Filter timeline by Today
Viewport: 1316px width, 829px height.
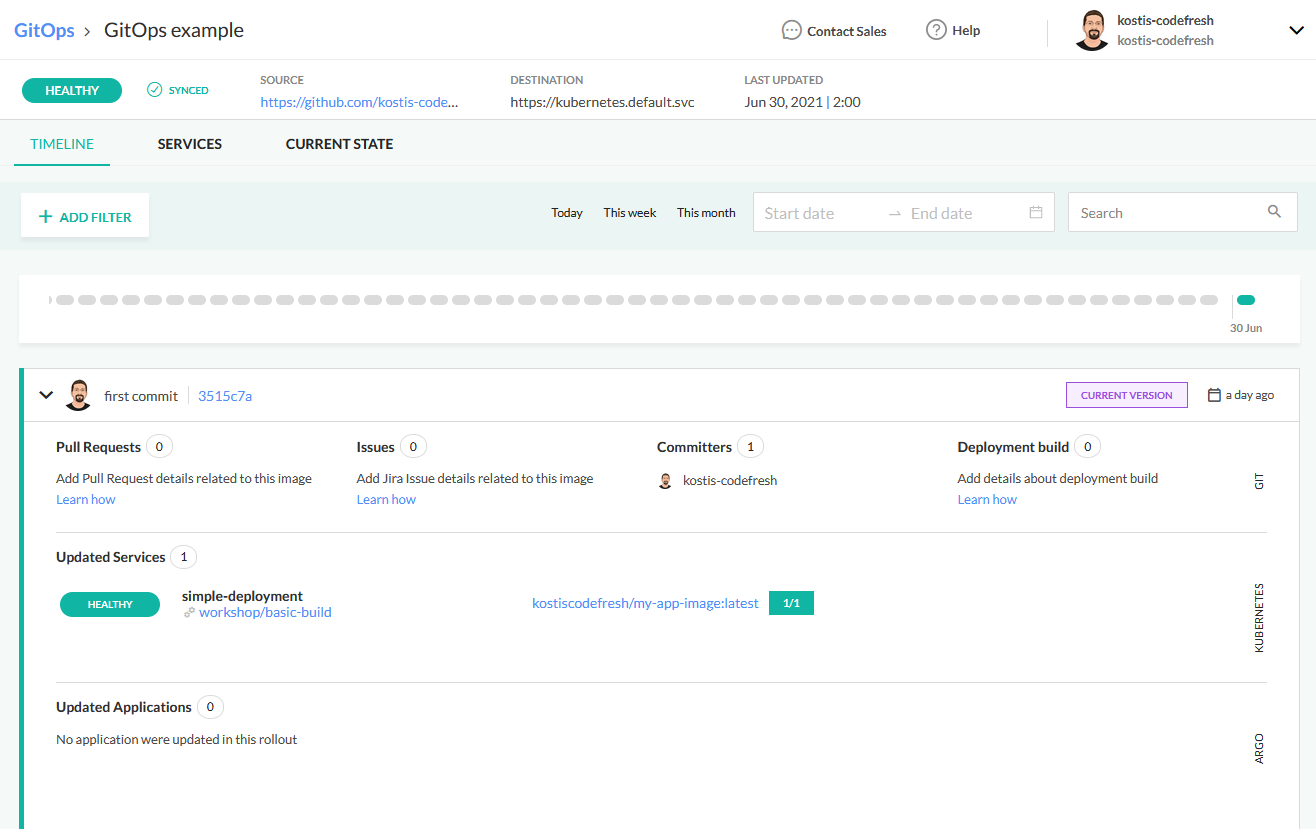tap(567, 213)
